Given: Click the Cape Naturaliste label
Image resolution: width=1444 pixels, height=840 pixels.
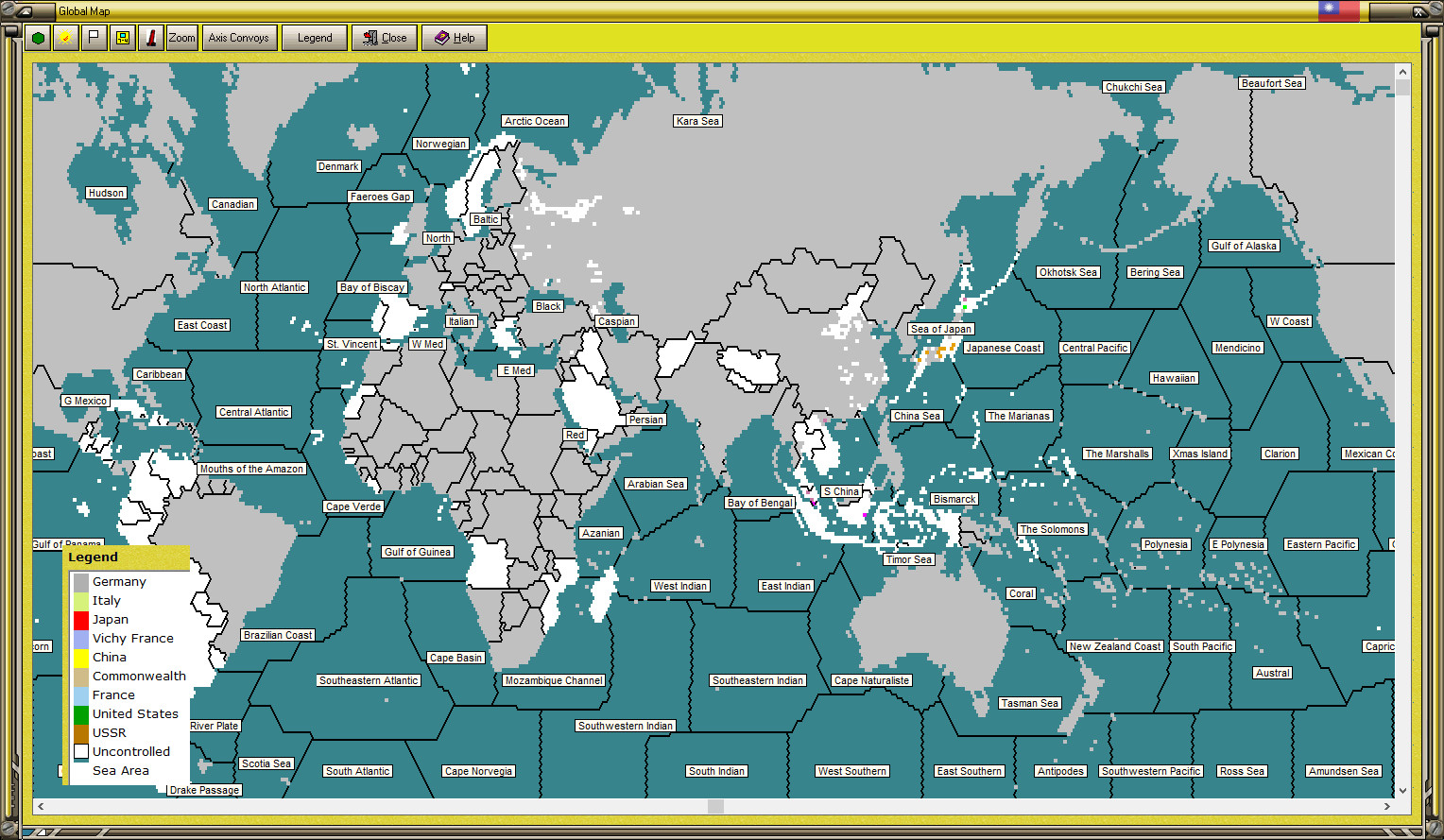Looking at the screenshot, I should point(872,680).
